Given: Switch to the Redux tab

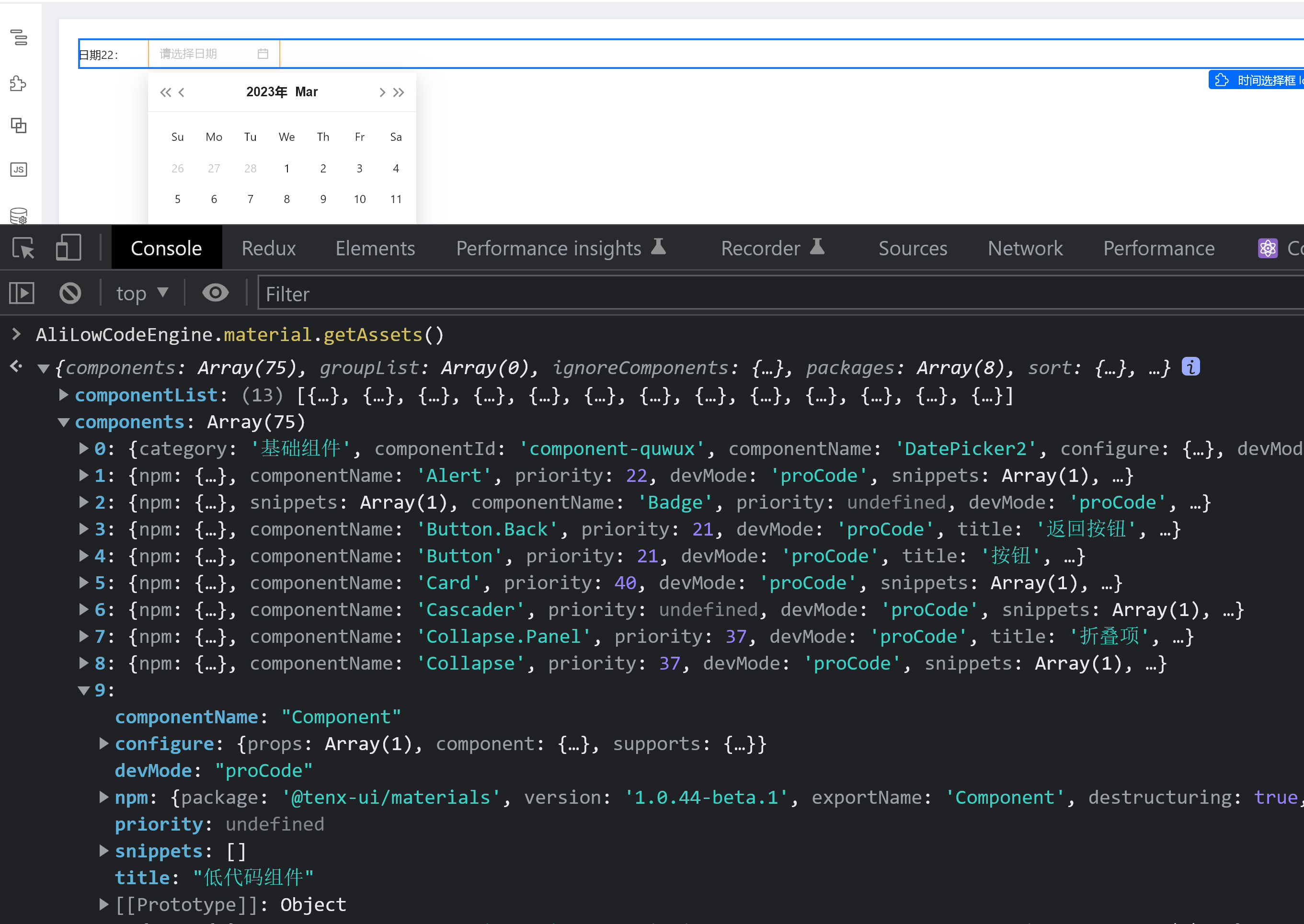Looking at the screenshot, I should 269,248.
